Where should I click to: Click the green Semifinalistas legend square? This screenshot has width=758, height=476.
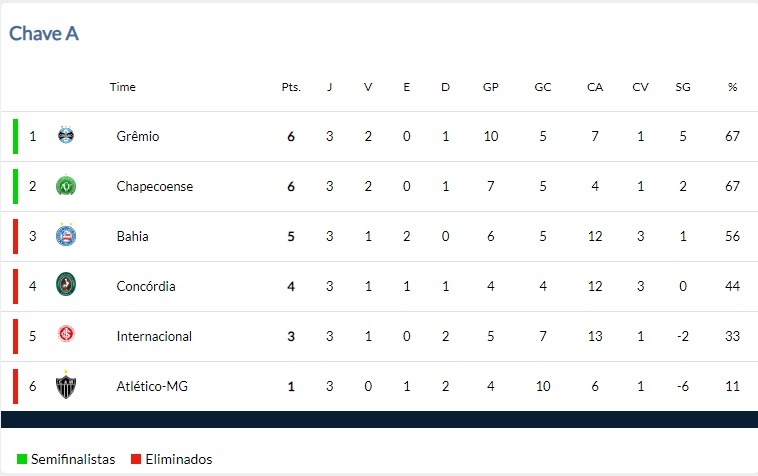tap(22, 459)
